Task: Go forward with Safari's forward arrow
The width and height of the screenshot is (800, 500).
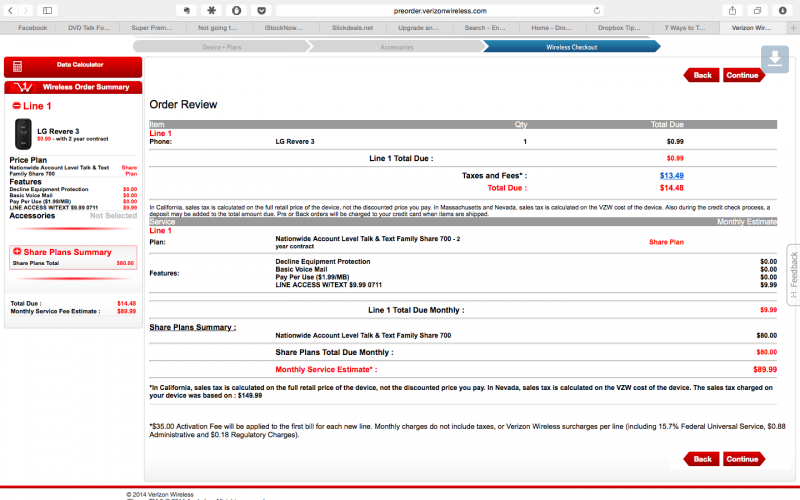Action: pyautogui.click(x=26, y=10)
